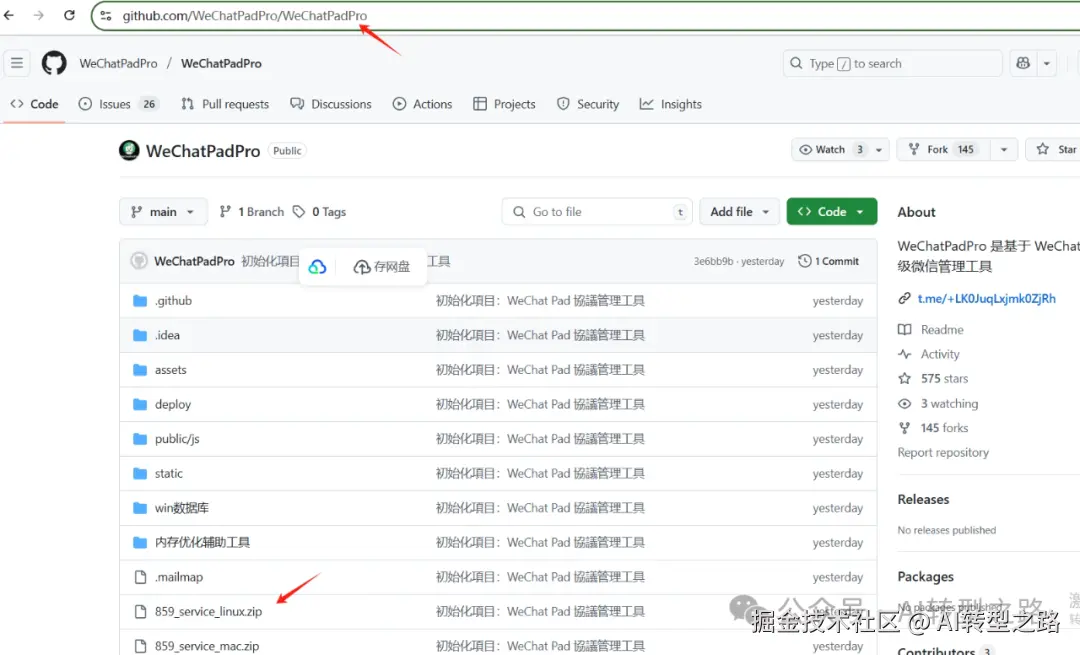This screenshot has height=655, width=1080.
Task: Open the Releases heading link
Action: click(x=923, y=499)
